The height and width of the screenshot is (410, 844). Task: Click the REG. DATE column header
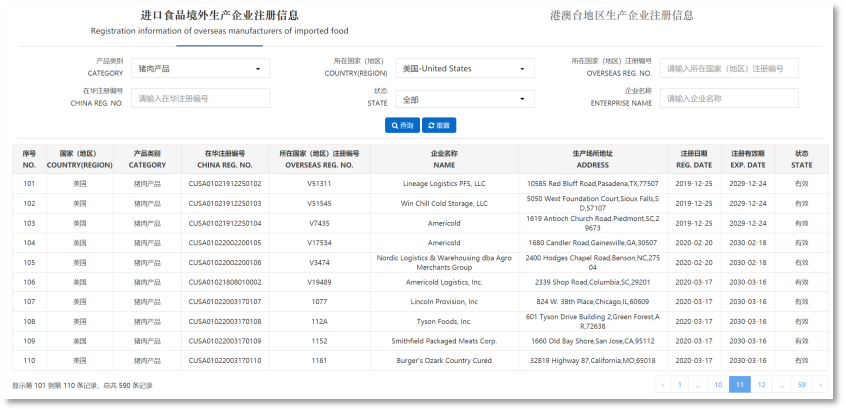(x=694, y=159)
